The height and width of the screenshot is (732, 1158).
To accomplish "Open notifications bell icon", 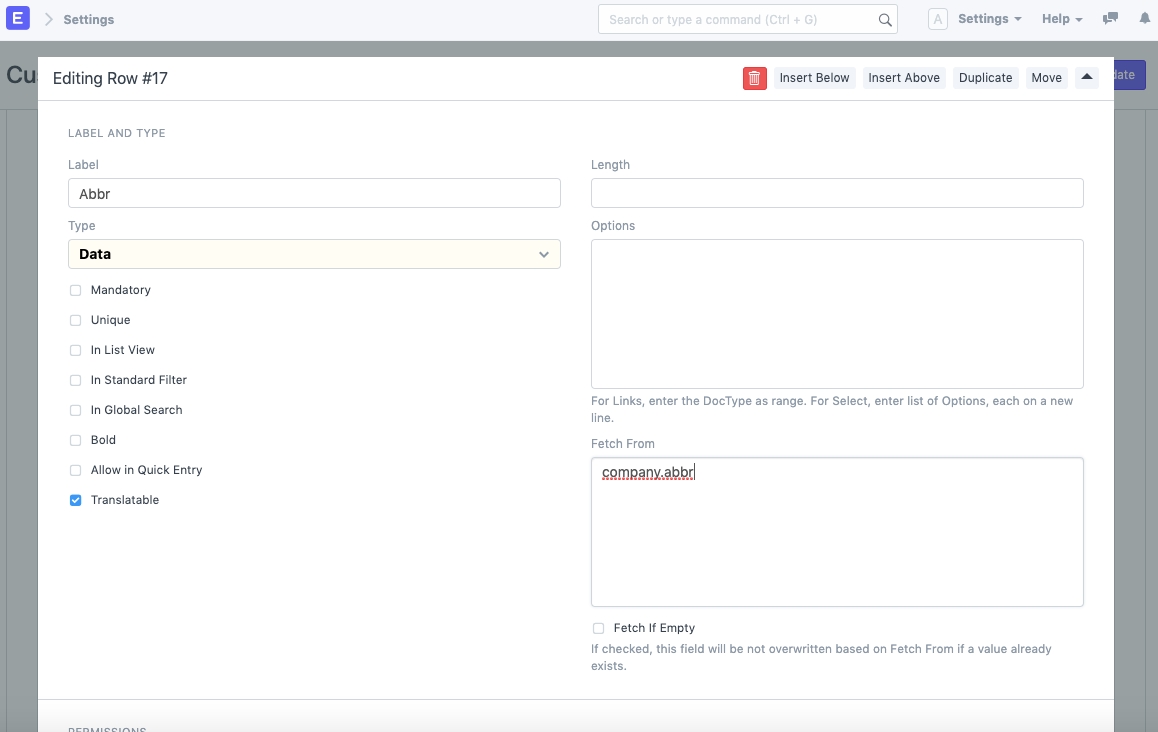I will 1145,19.
